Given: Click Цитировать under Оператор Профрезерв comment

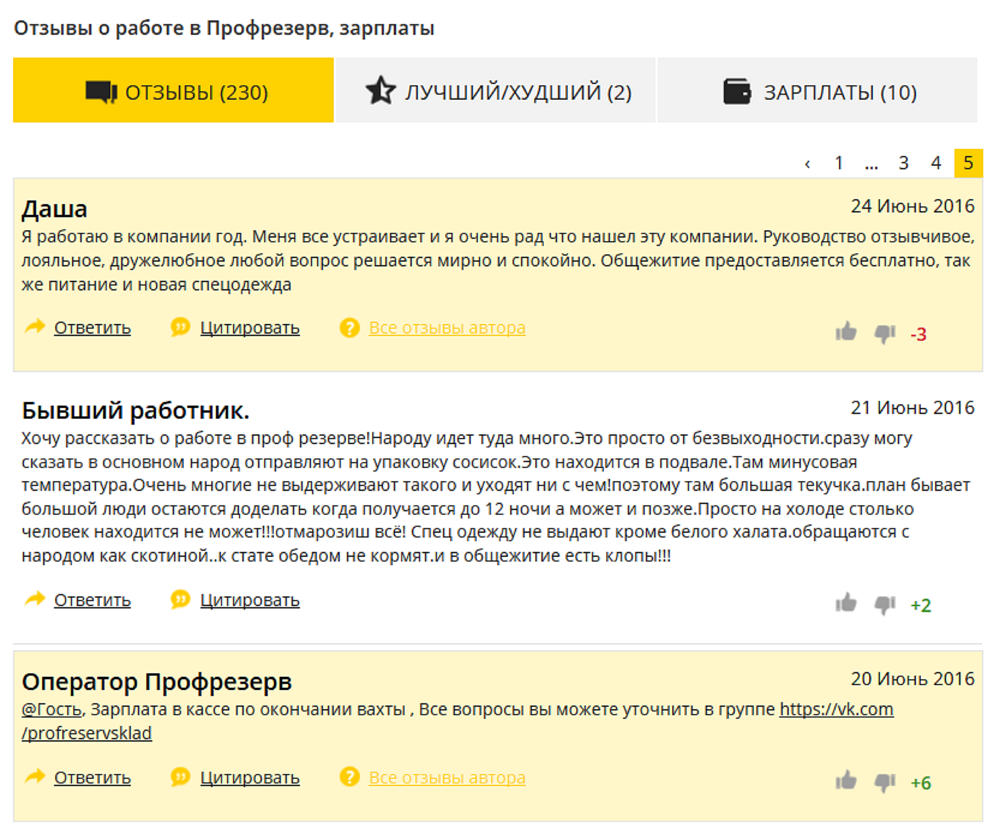Looking at the screenshot, I should (x=250, y=778).
